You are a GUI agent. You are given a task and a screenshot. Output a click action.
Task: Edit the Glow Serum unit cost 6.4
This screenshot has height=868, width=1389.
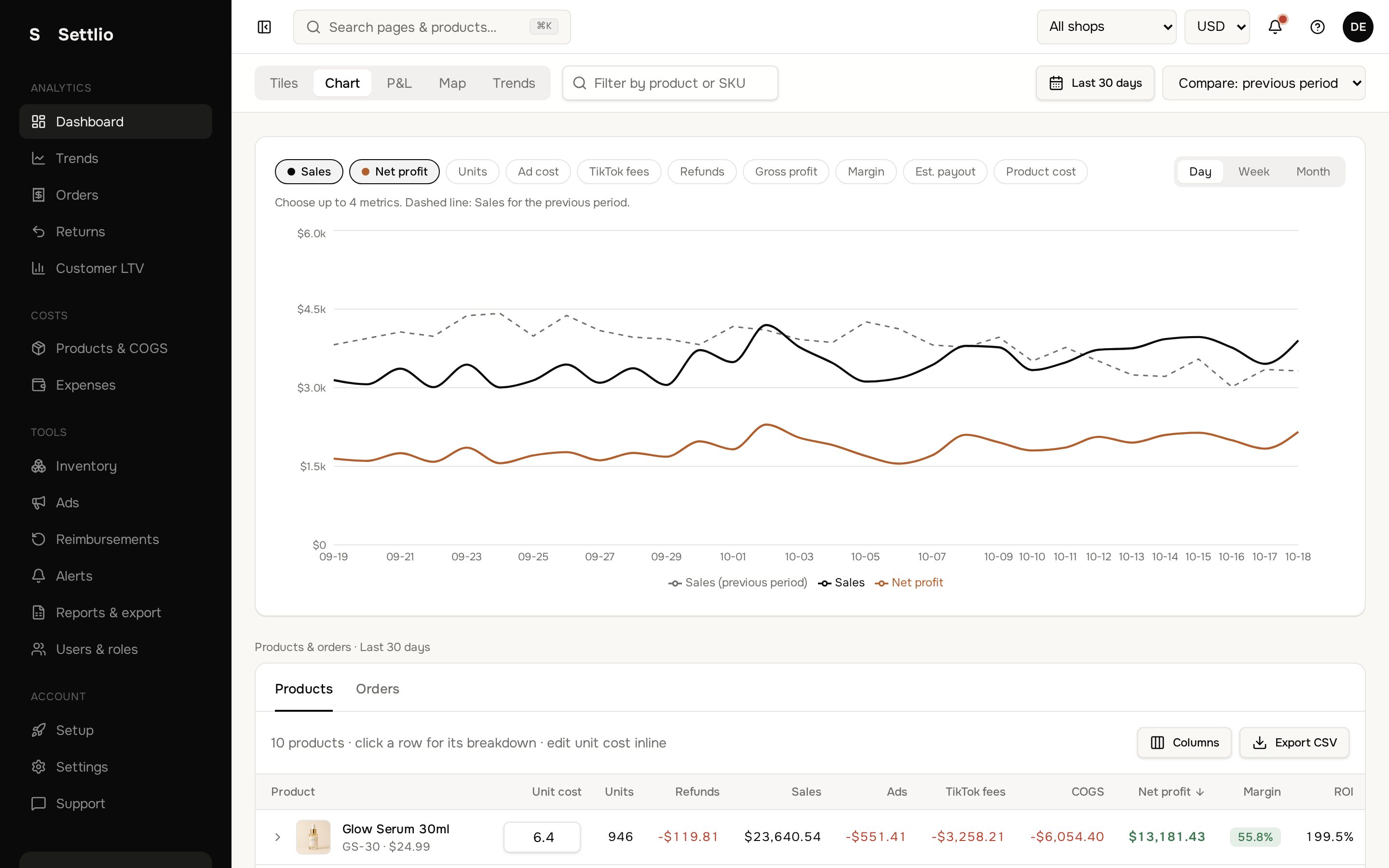tap(542, 837)
